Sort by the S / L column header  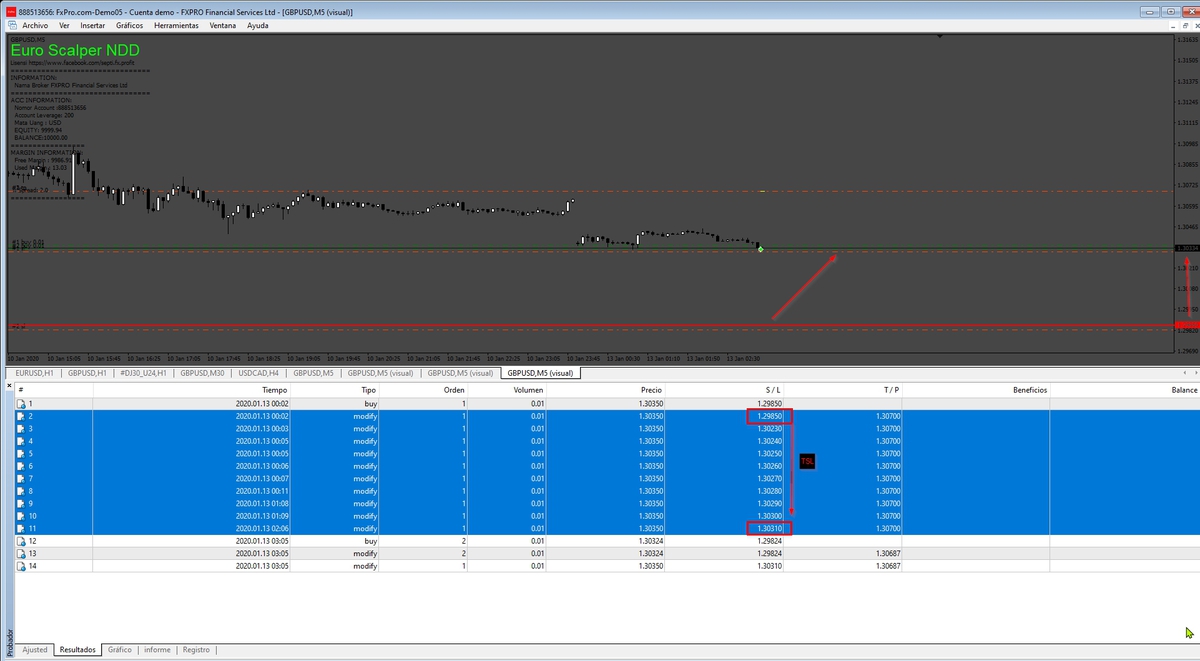point(726,390)
